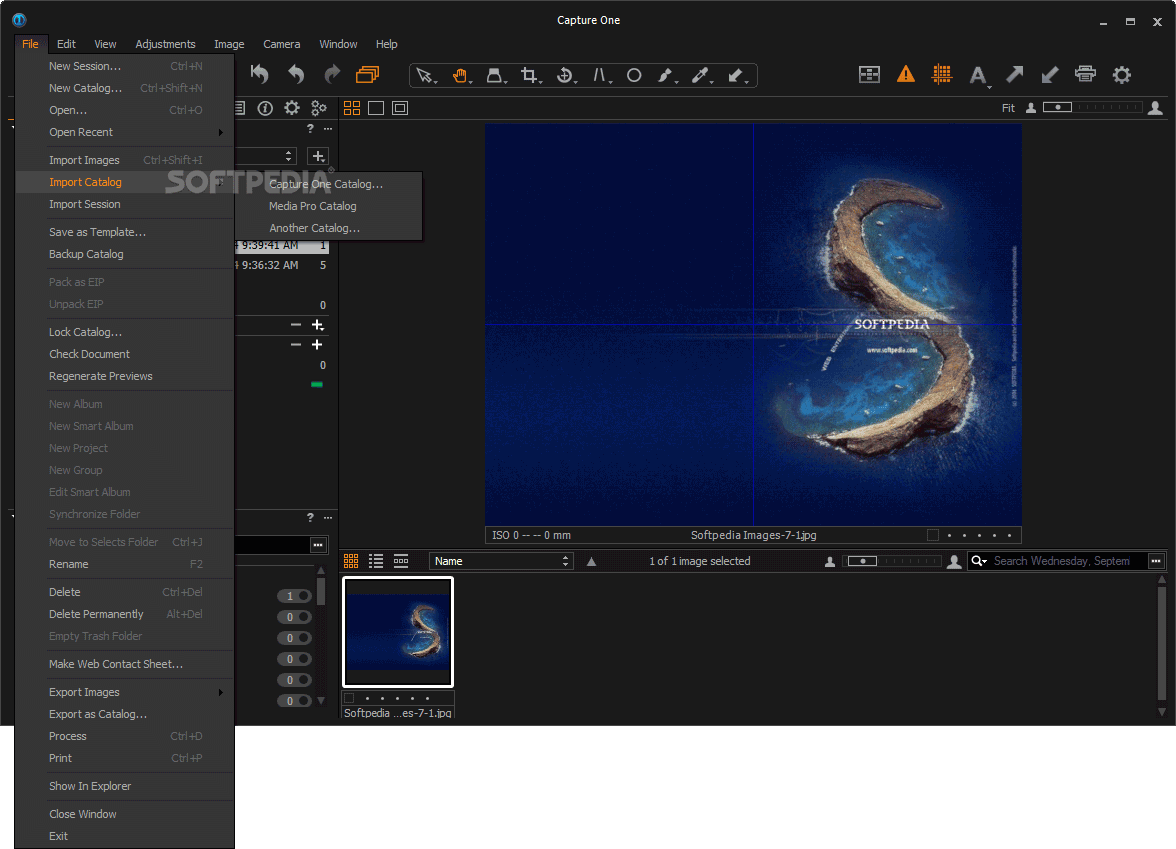
Task: Toggle the first filter pill showing 1
Action: (297, 596)
